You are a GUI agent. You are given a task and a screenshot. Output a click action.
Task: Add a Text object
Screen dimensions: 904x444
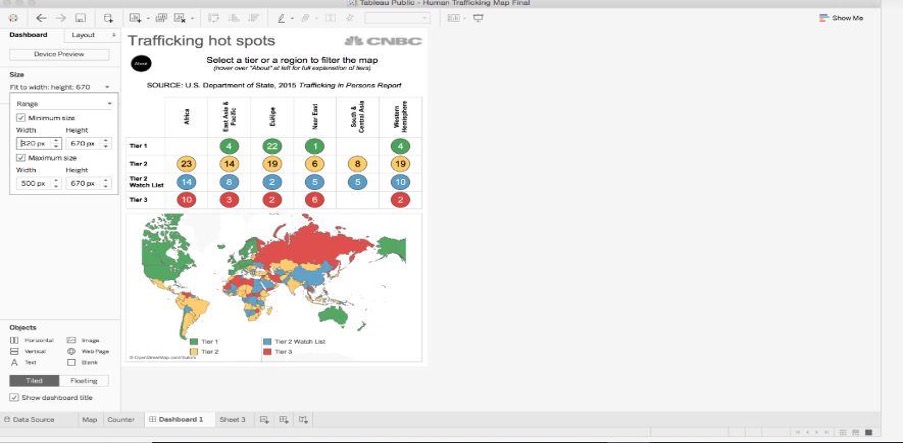22,363
